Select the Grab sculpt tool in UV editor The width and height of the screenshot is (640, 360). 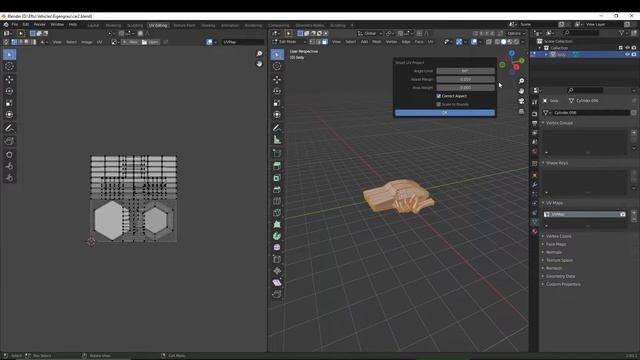point(9,155)
